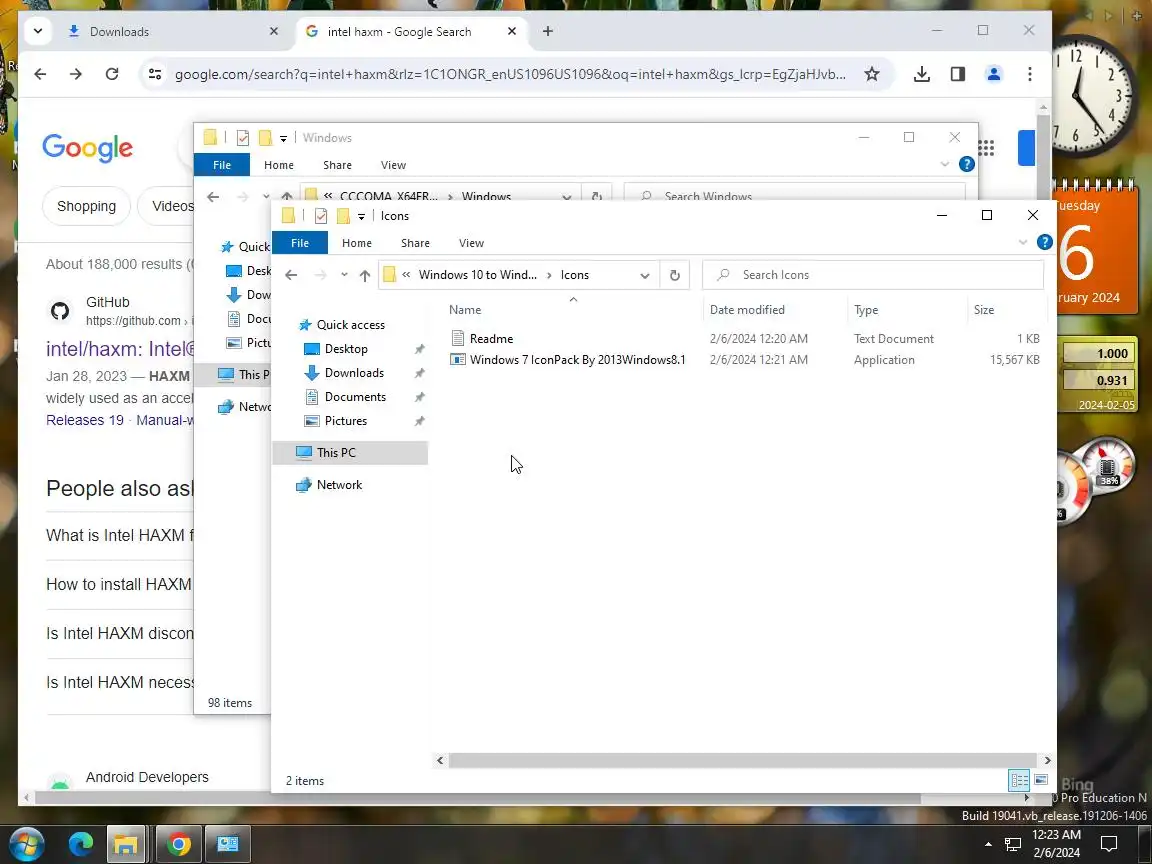
Task: Switch to details view in Icons window
Action: coord(1019,780)
